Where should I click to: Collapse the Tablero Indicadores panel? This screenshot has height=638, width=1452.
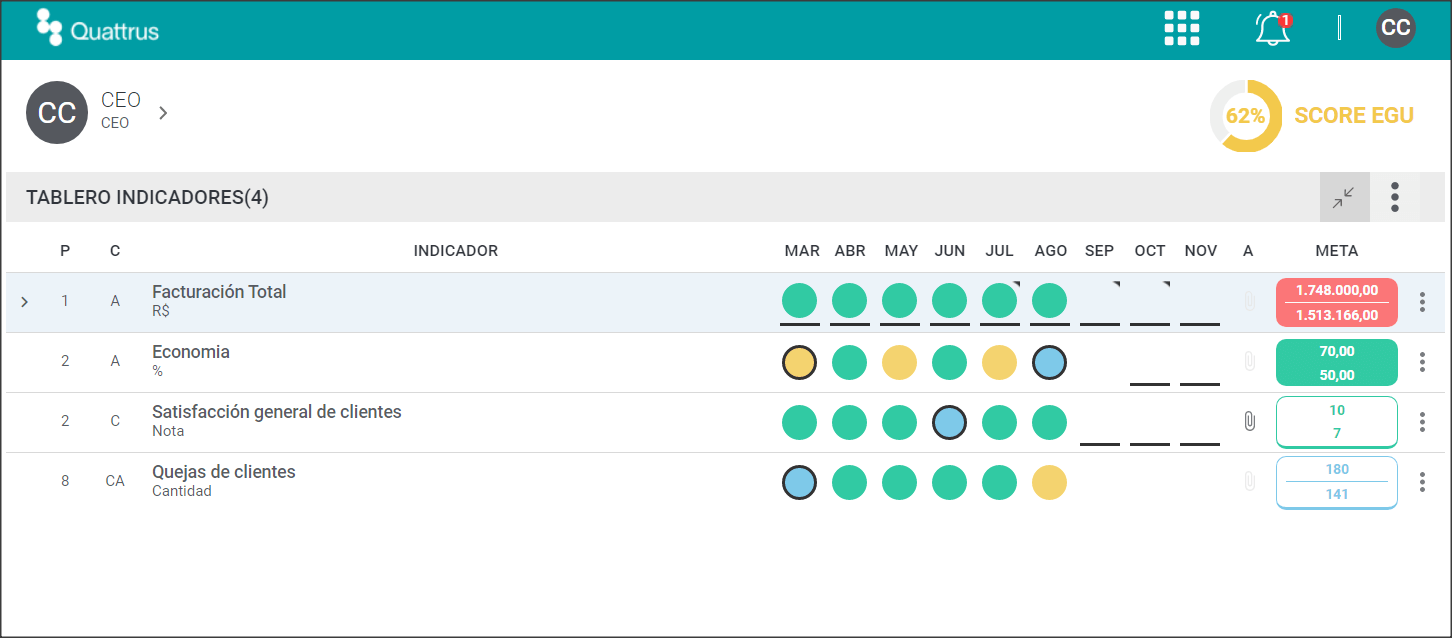coord(1344,197)
